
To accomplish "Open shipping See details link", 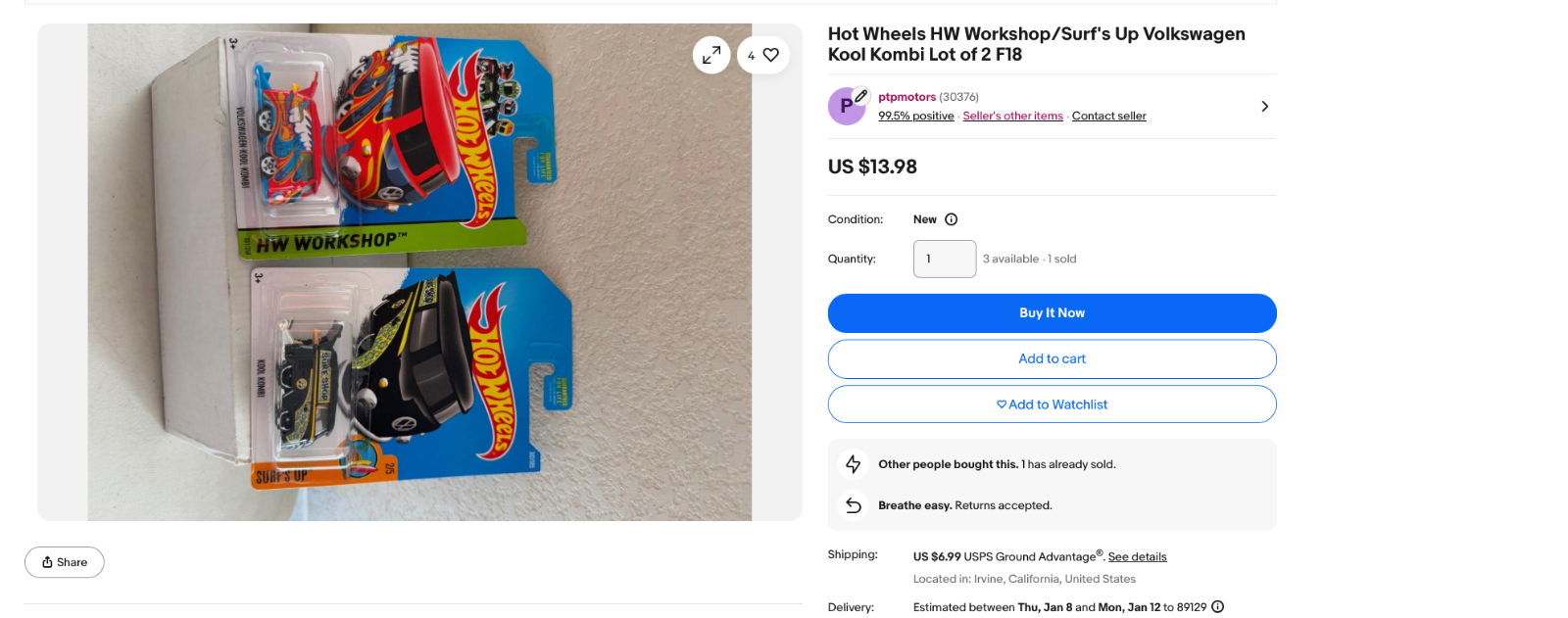I will tap(1137, 557).
